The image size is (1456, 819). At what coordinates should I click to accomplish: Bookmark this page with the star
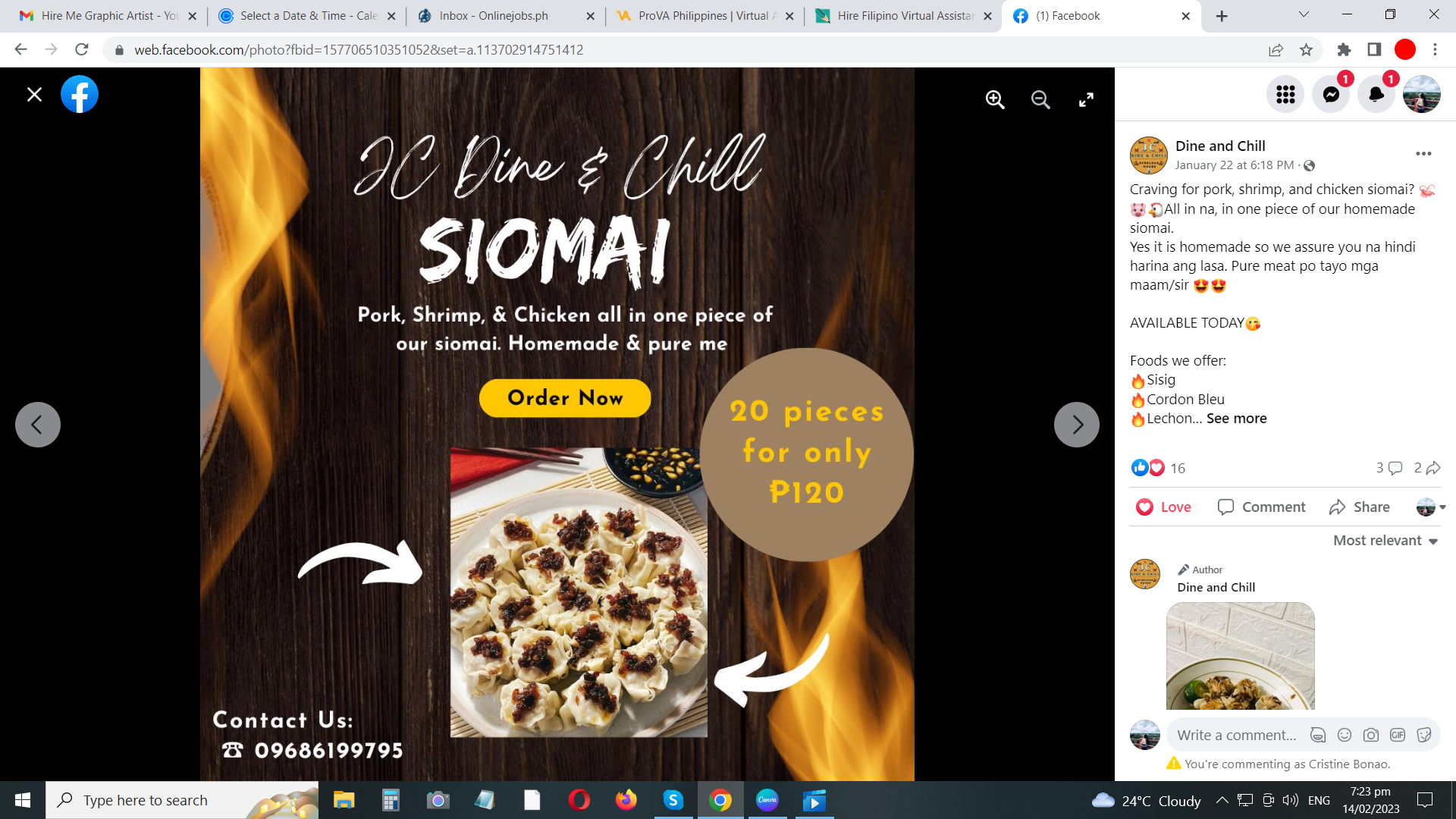click(1306, 50)
